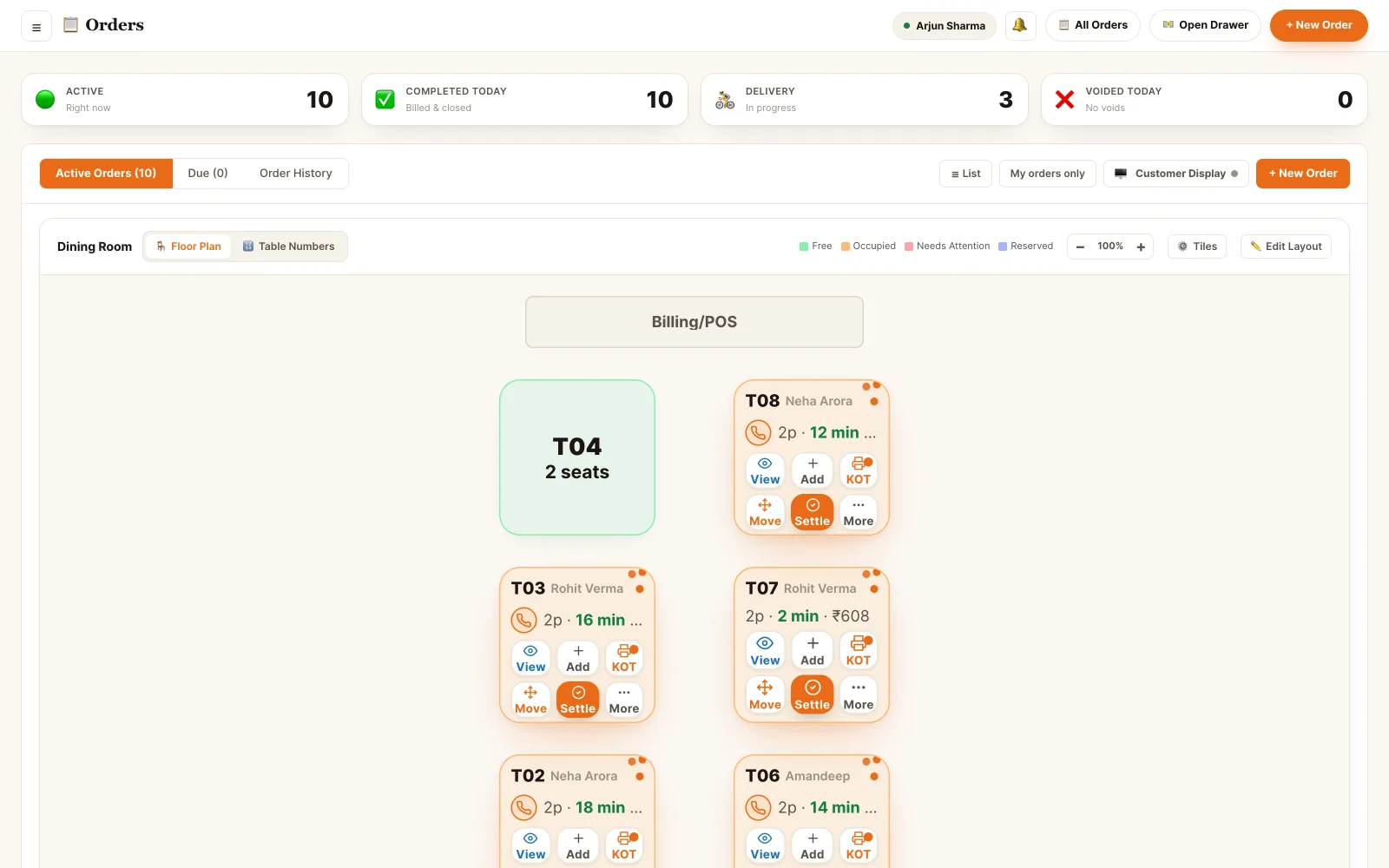Settle the bill for T03
Viewport: 1389px width, 868px height.
[578, 700]
